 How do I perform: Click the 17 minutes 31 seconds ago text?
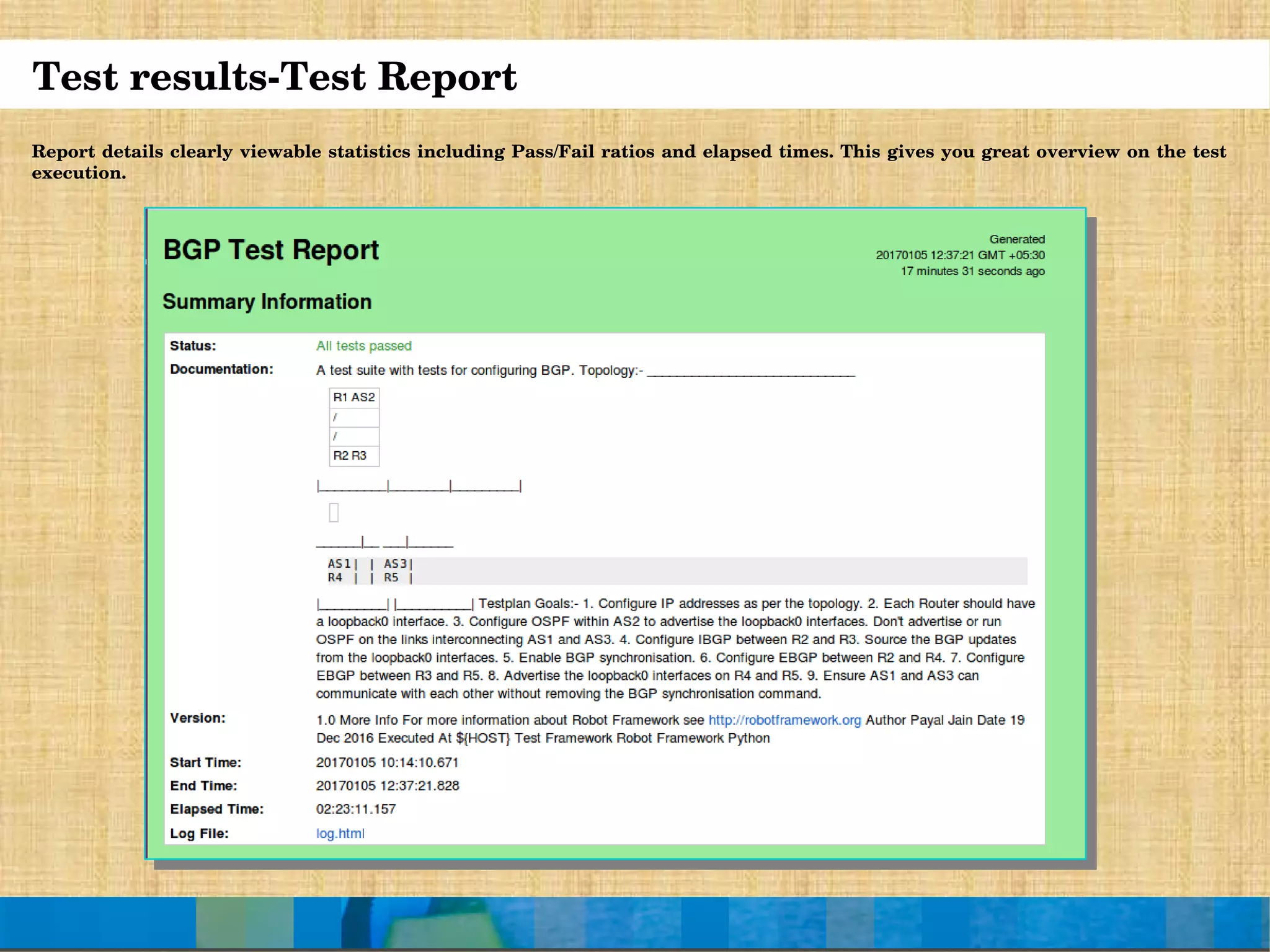pyautogui.click(x=972, y=271)
